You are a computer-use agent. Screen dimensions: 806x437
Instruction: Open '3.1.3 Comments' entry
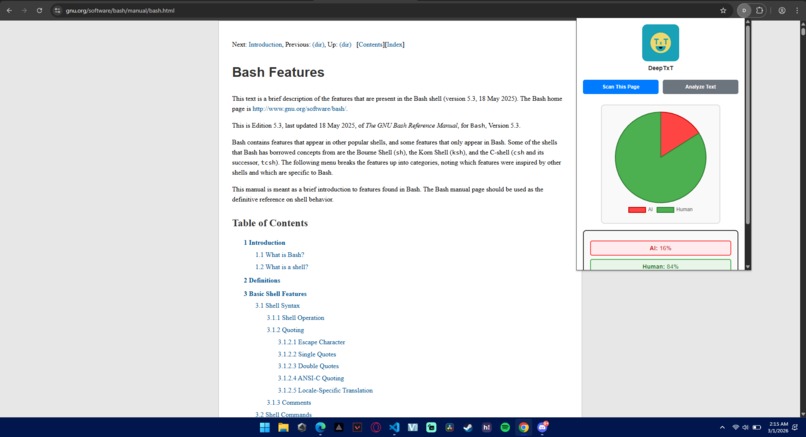click(288, 403)
